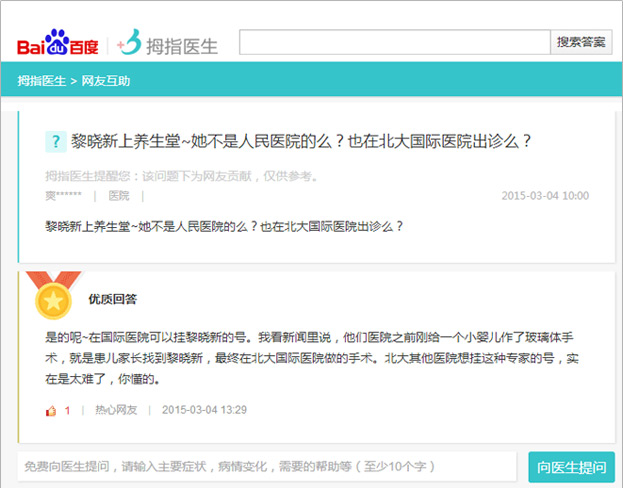Click the question title about 黎晓新
The image size is (623, 488).
(x=300, y=142)
